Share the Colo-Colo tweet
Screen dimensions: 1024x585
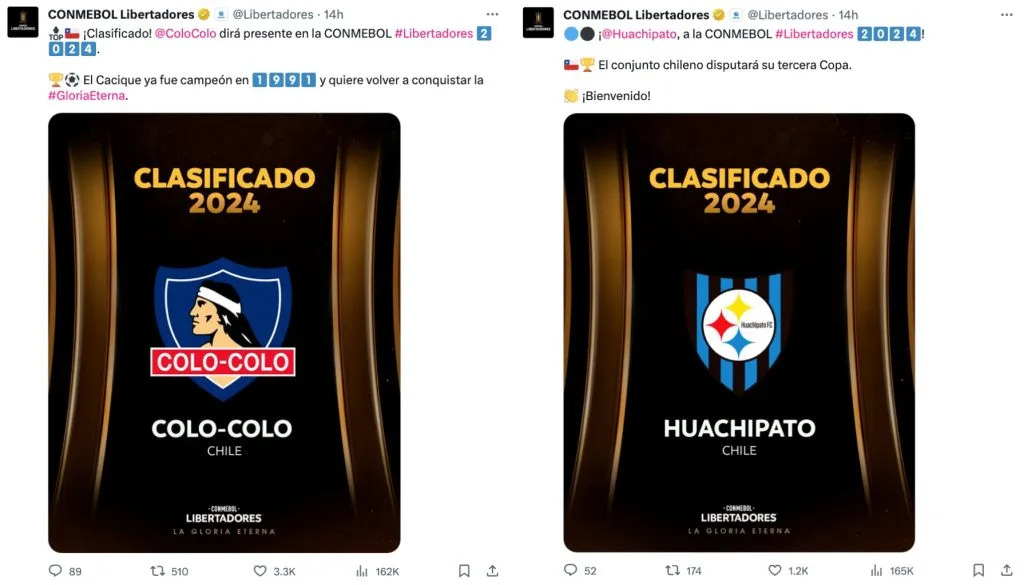tap(492, 571)
